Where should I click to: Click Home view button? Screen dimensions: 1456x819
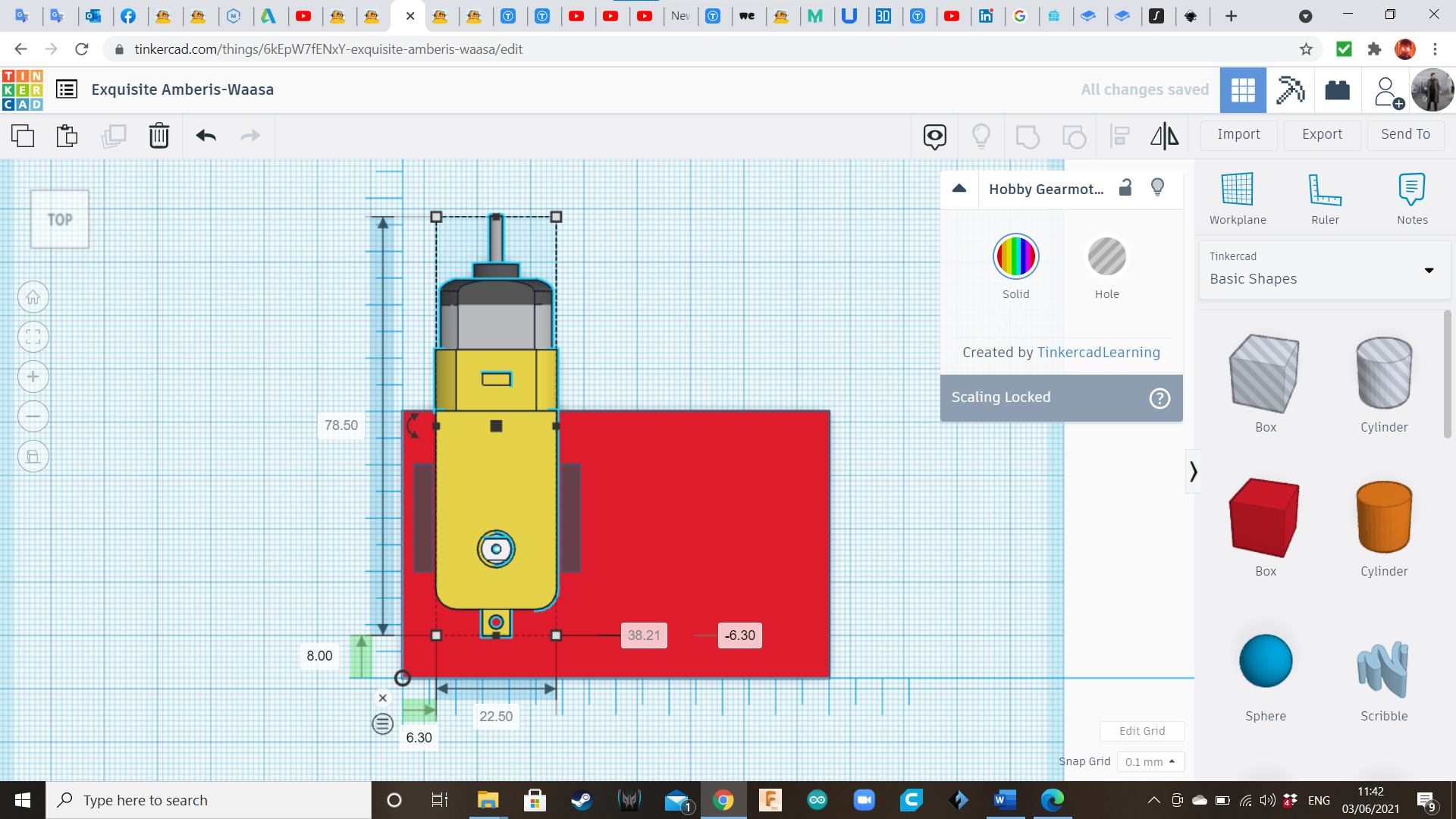33,297
